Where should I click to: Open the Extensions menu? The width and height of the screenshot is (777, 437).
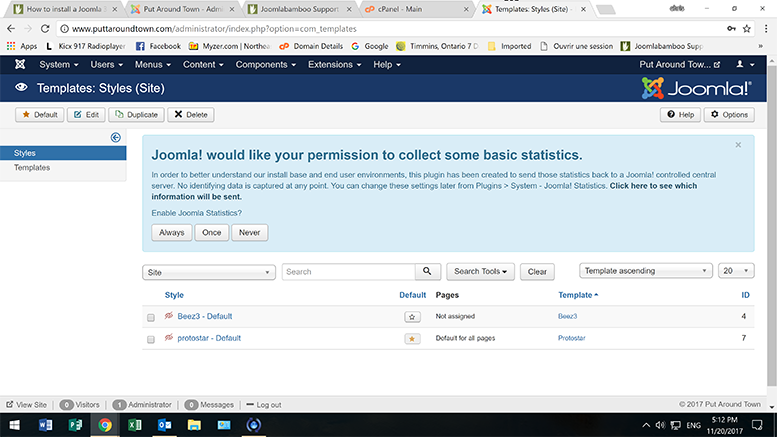334,64
